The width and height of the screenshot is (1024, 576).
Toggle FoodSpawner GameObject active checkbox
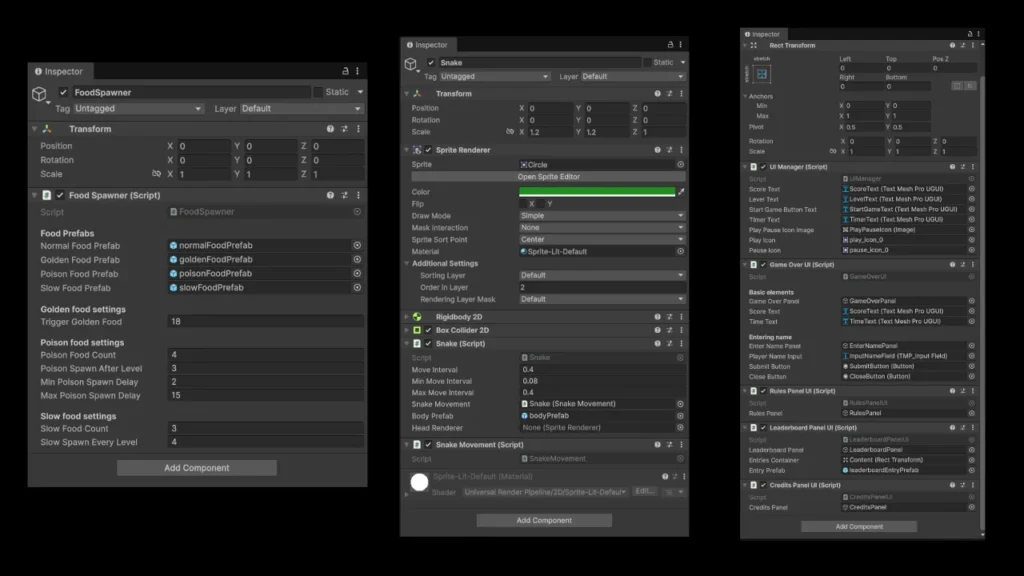click(63, 93)
